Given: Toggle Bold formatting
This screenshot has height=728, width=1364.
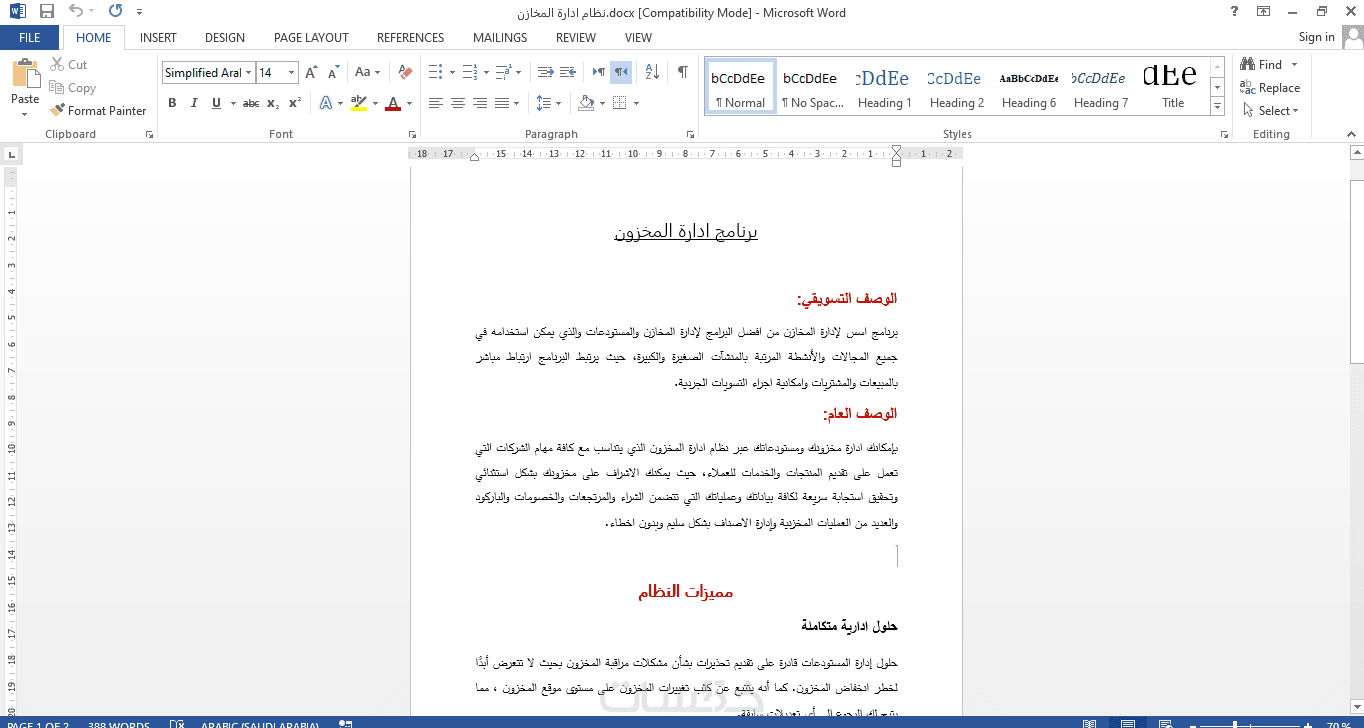Looking at the screenshot, I should coord(172,103).
